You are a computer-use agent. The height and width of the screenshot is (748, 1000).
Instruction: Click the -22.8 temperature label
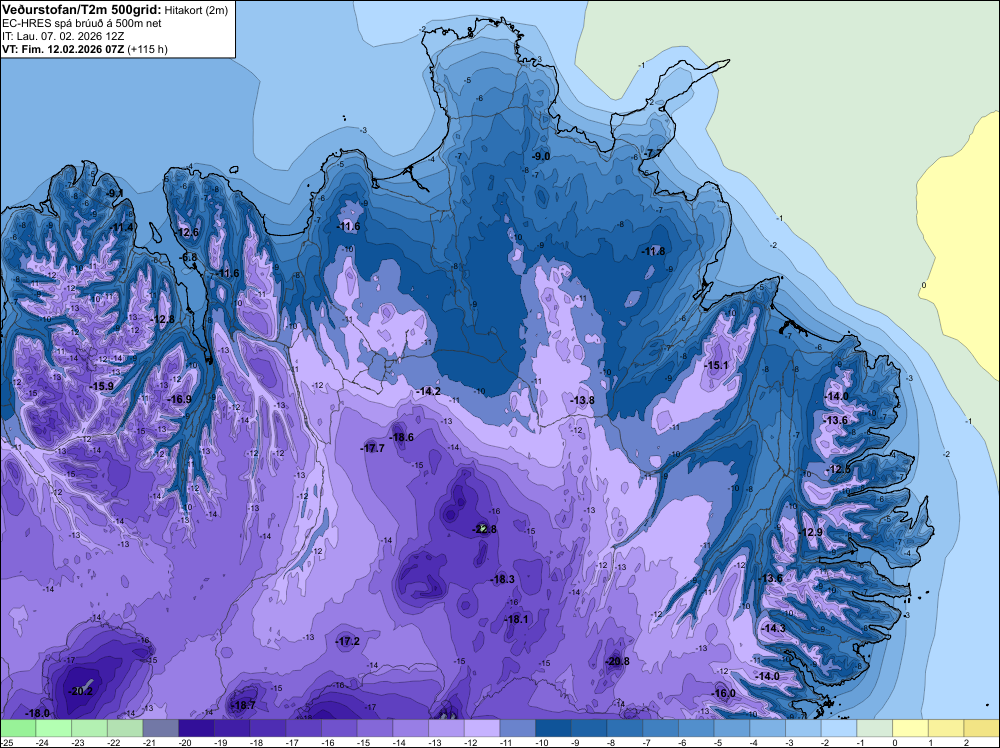click(x=484, y=529)
